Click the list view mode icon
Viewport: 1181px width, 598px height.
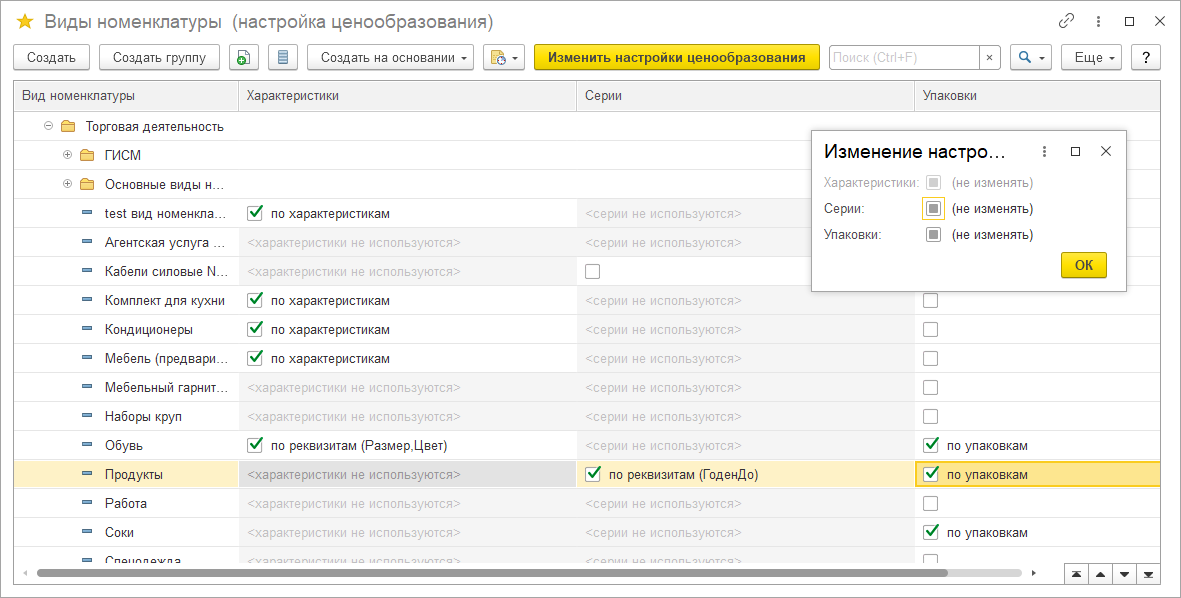[283, 58]
